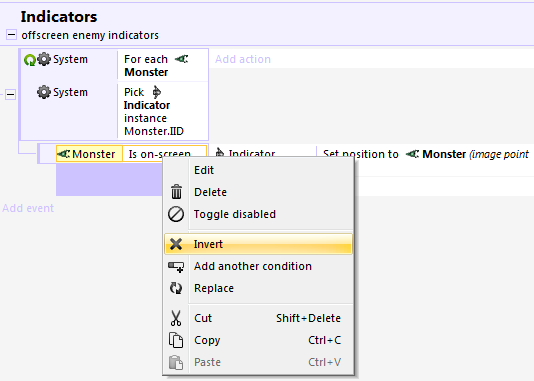The width and height of the screenshot is (534, 381).
Task: Click the Add action link
Action: click(243, 59)
